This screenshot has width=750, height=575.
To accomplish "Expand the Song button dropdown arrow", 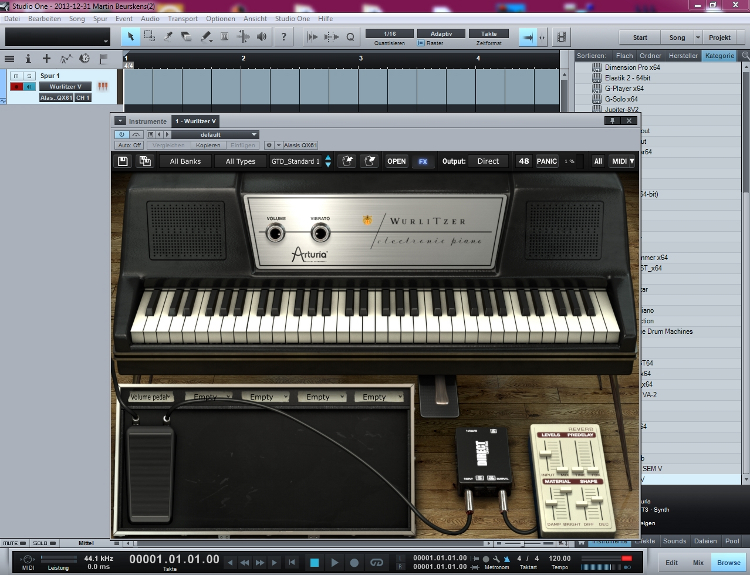I will (x=698, y=37).
